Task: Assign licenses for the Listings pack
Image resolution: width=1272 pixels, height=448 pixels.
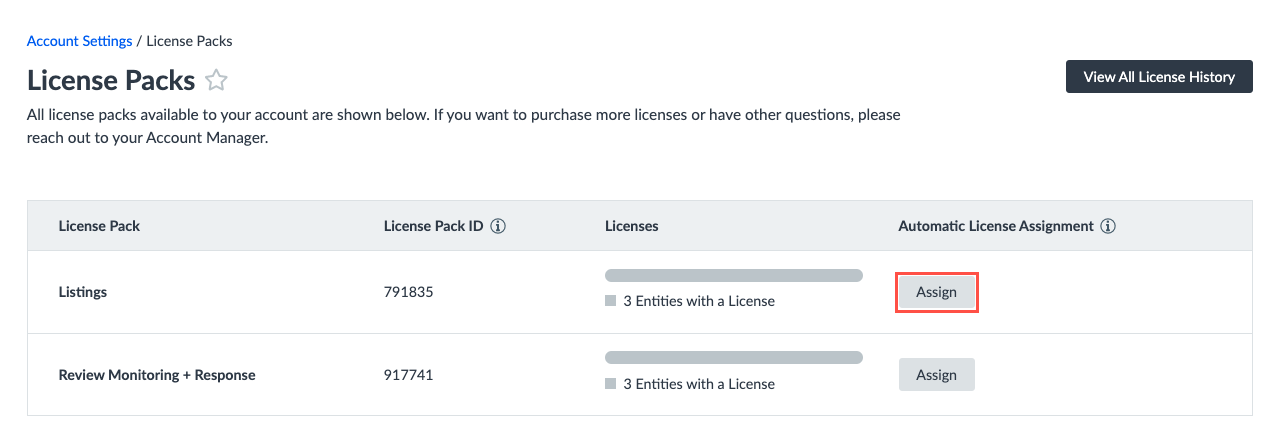Action: pos(936,292)
